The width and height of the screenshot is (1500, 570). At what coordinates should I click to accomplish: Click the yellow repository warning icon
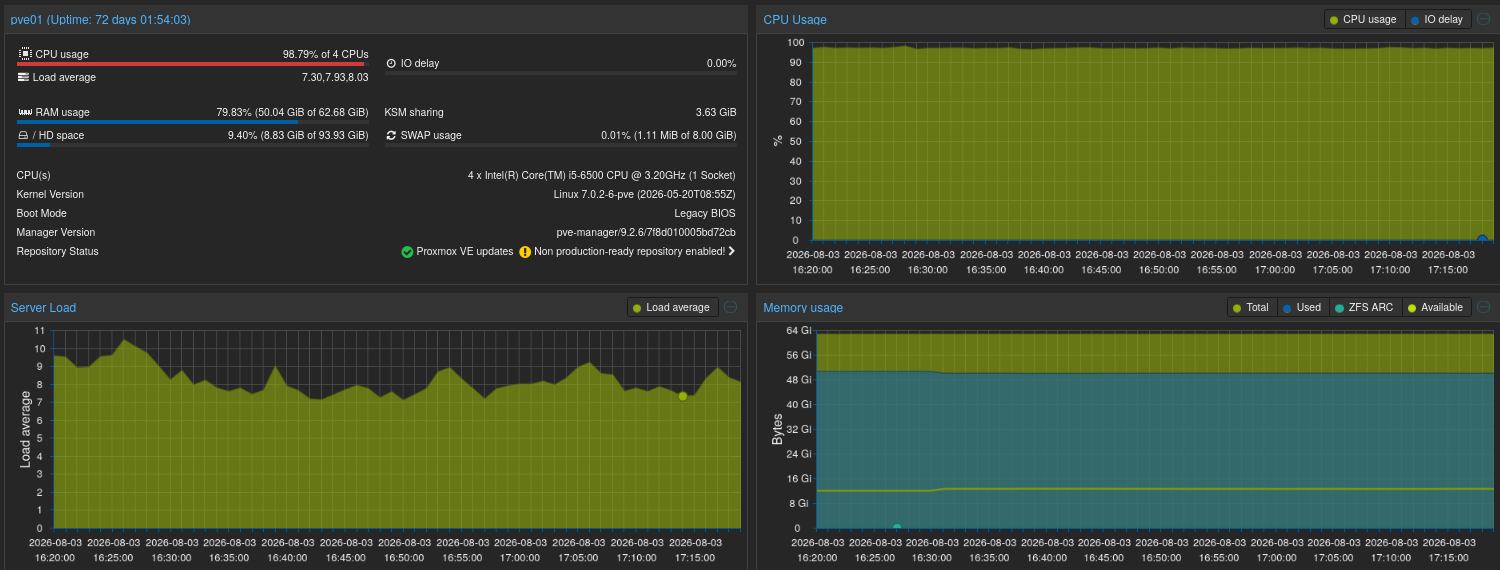tap(525, 252)
